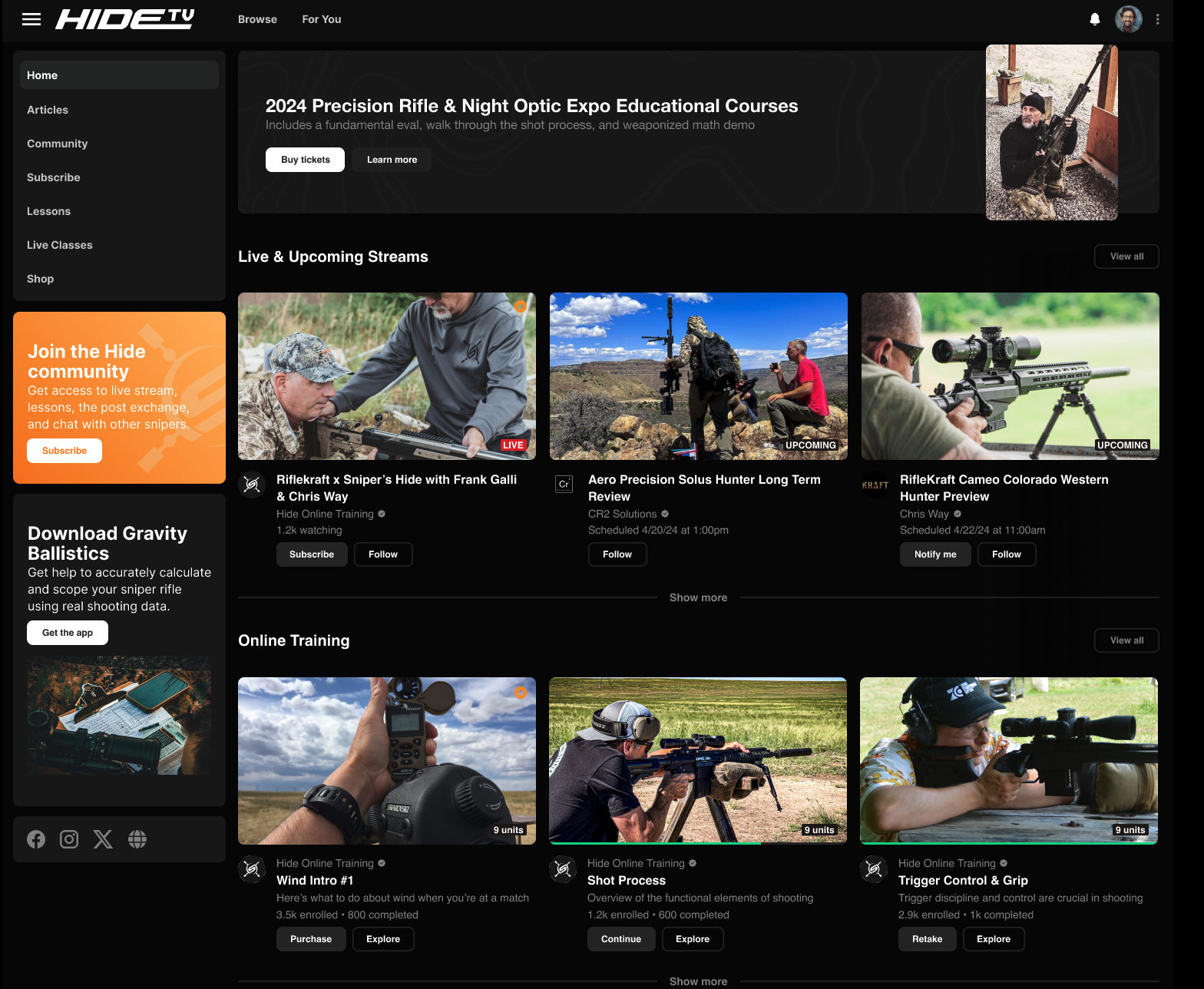Show more streams below Live & Upcoming
Image resolution: width=1204 pixels, height=989 pixels.
(x=698, y=597)
